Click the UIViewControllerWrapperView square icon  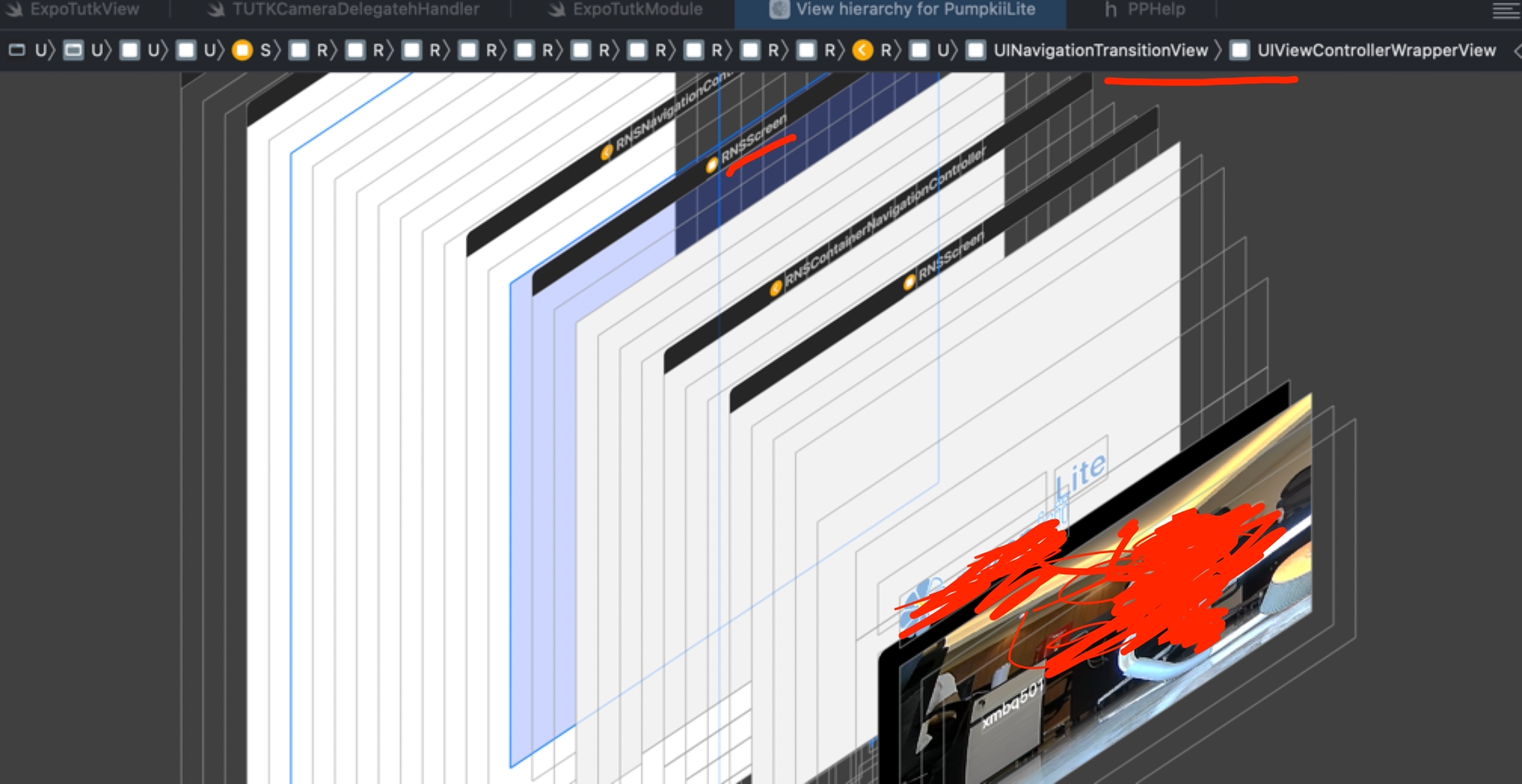coord(1239,50)
